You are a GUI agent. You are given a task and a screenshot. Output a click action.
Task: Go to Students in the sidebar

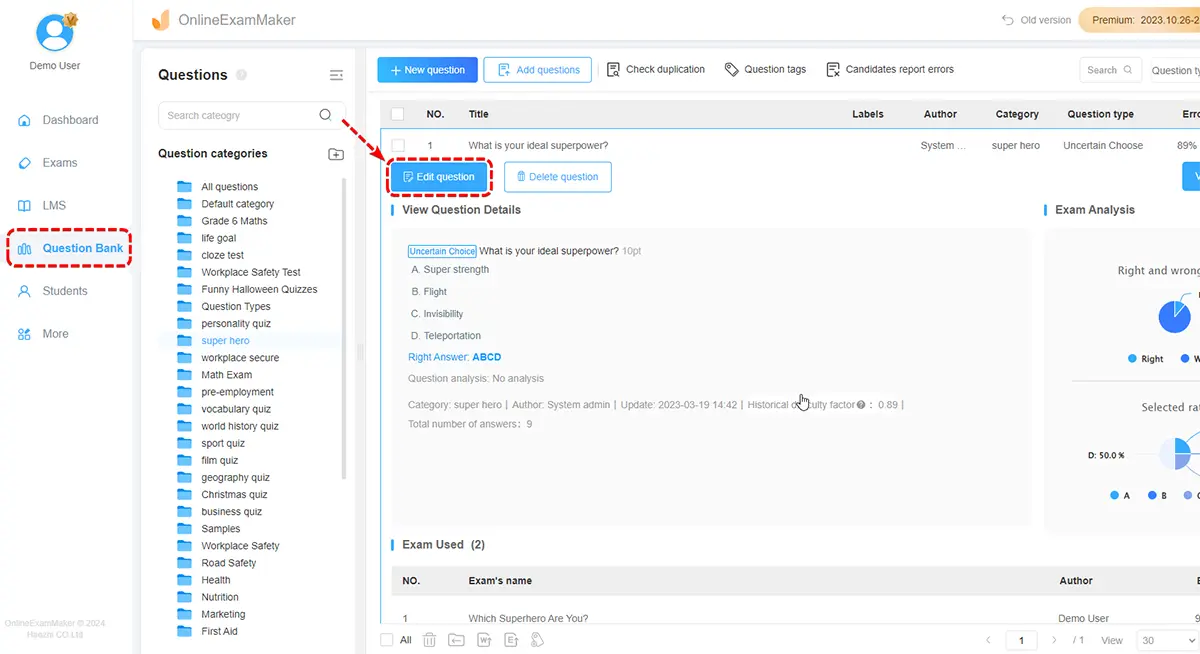pos(64,291)
